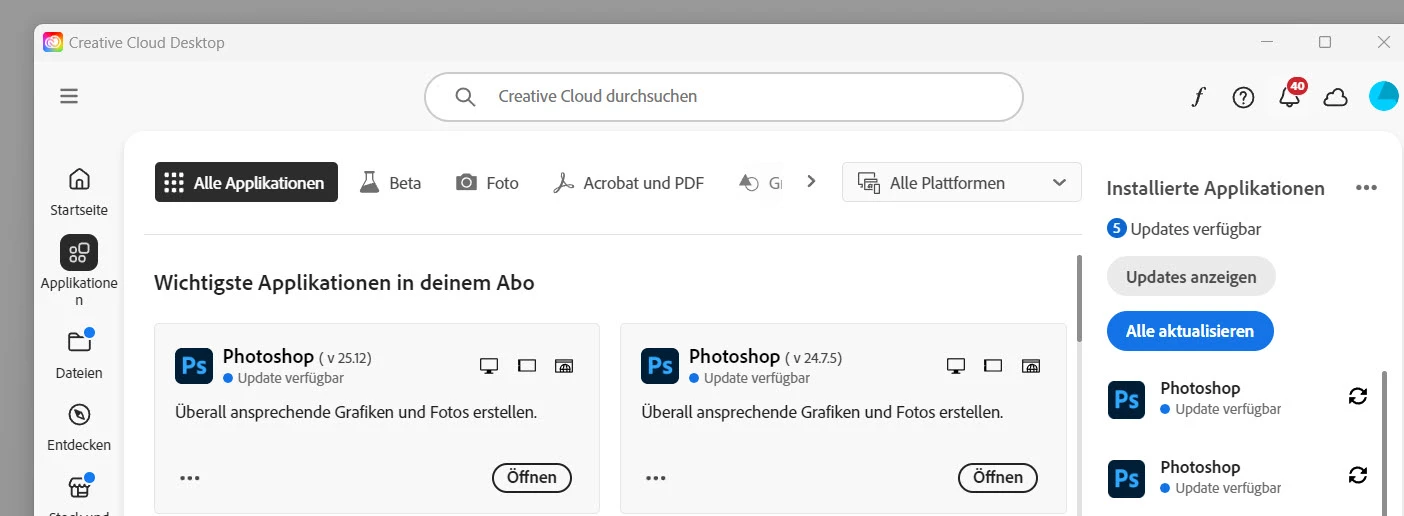Click Photoshop v 25.12 app icon
This screenshot has width=1404, height=516.
(x=194, y=366)
